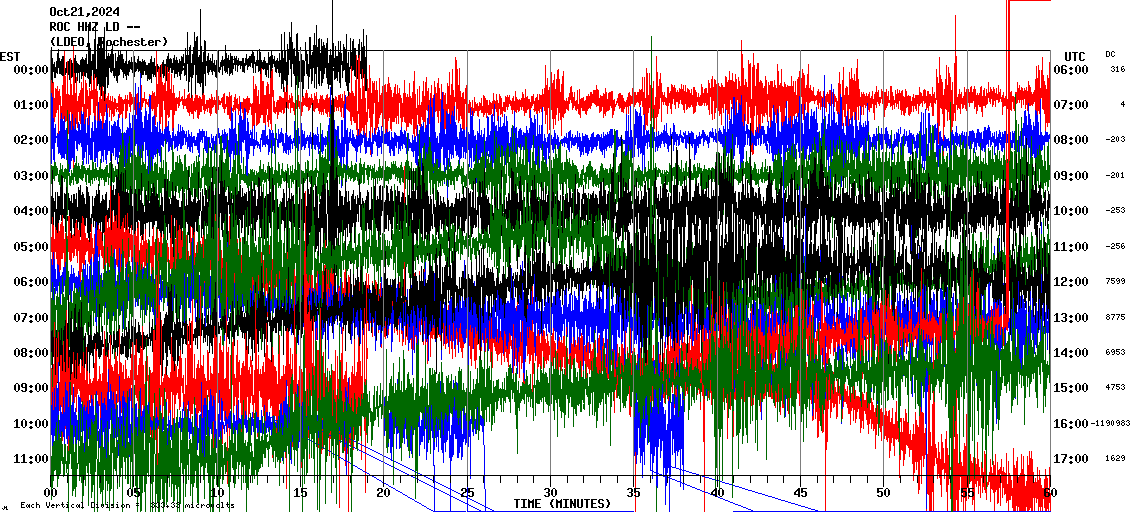
Task: Select the 12:00 UTC row label
Action: click(x=1071, y=282)
